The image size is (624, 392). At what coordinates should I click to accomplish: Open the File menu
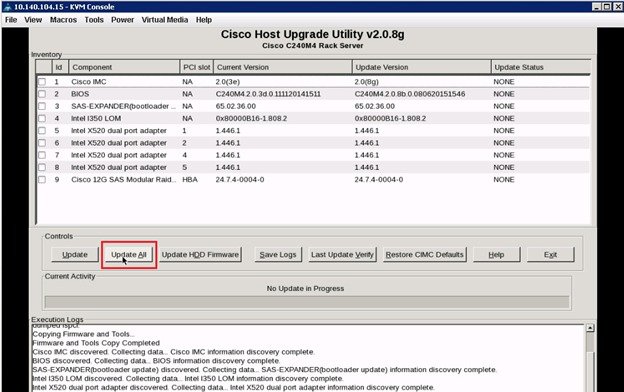pos(11,20)
